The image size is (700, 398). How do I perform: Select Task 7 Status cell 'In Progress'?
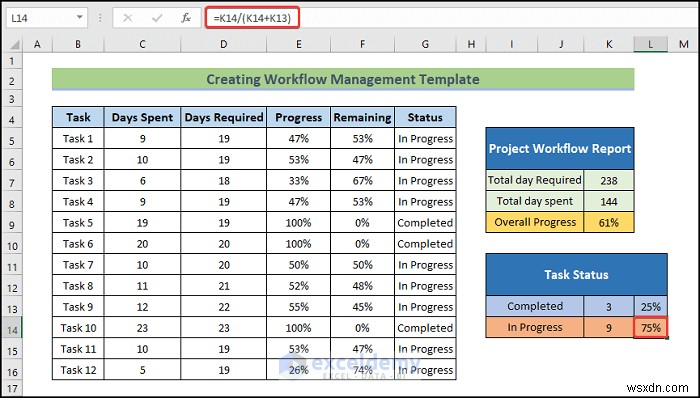(425, 265)
